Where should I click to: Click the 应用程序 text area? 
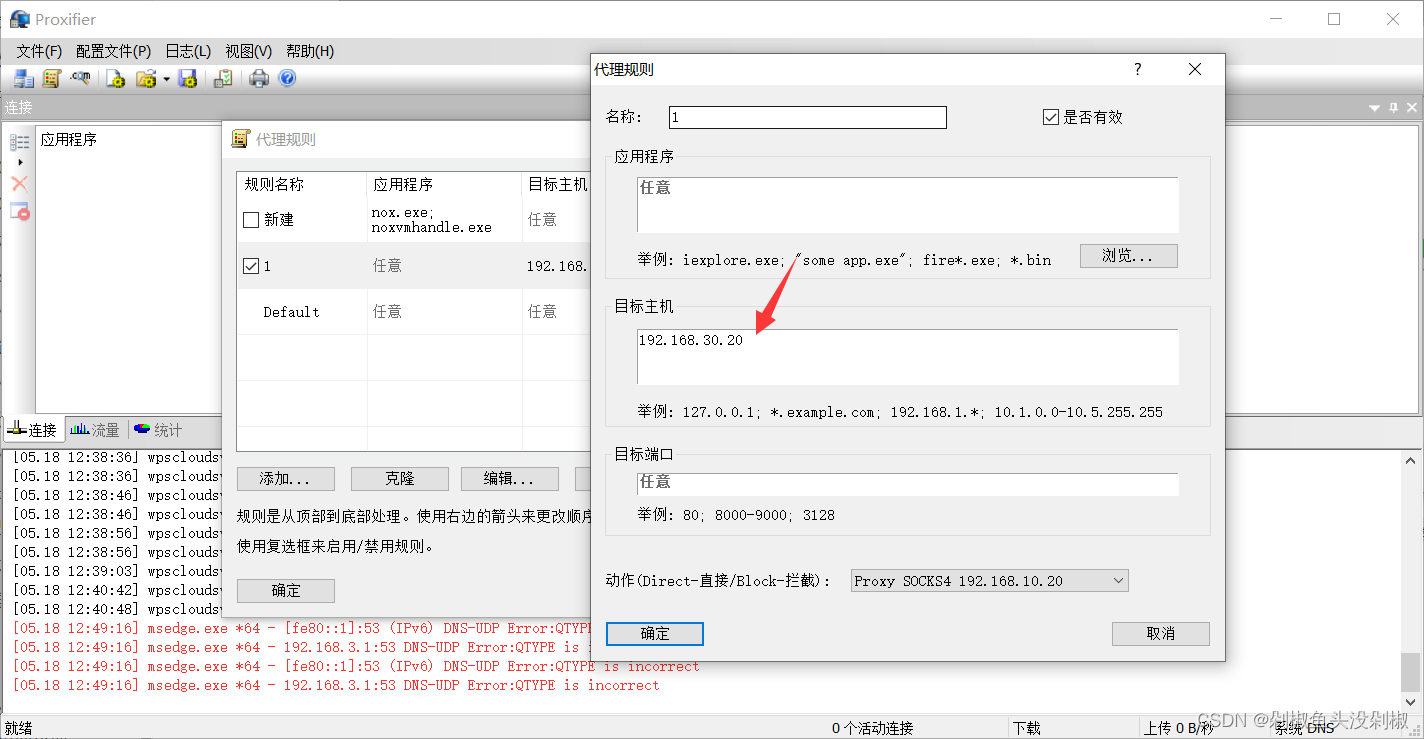[x=907, y=205]
